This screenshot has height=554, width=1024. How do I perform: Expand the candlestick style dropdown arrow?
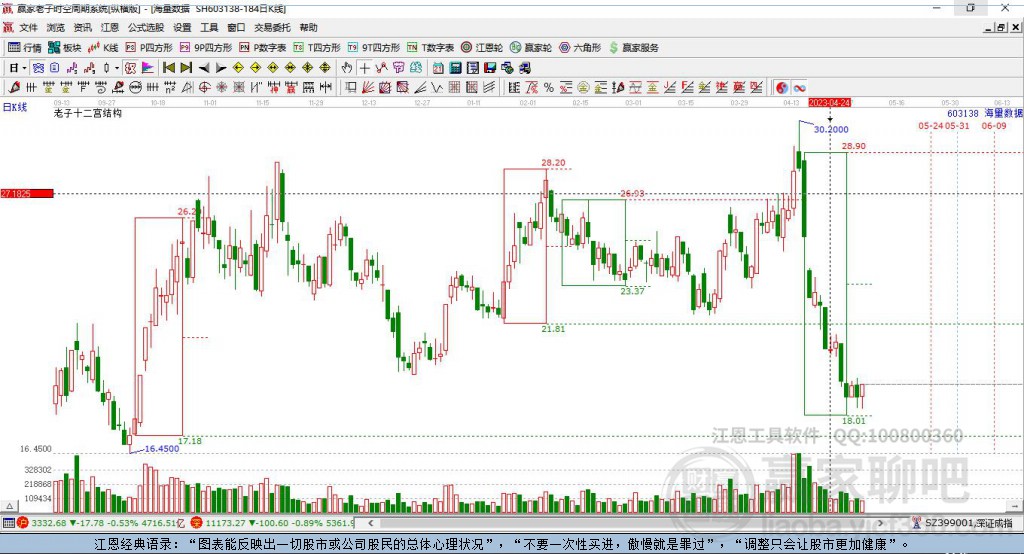(x=117, y=68)
